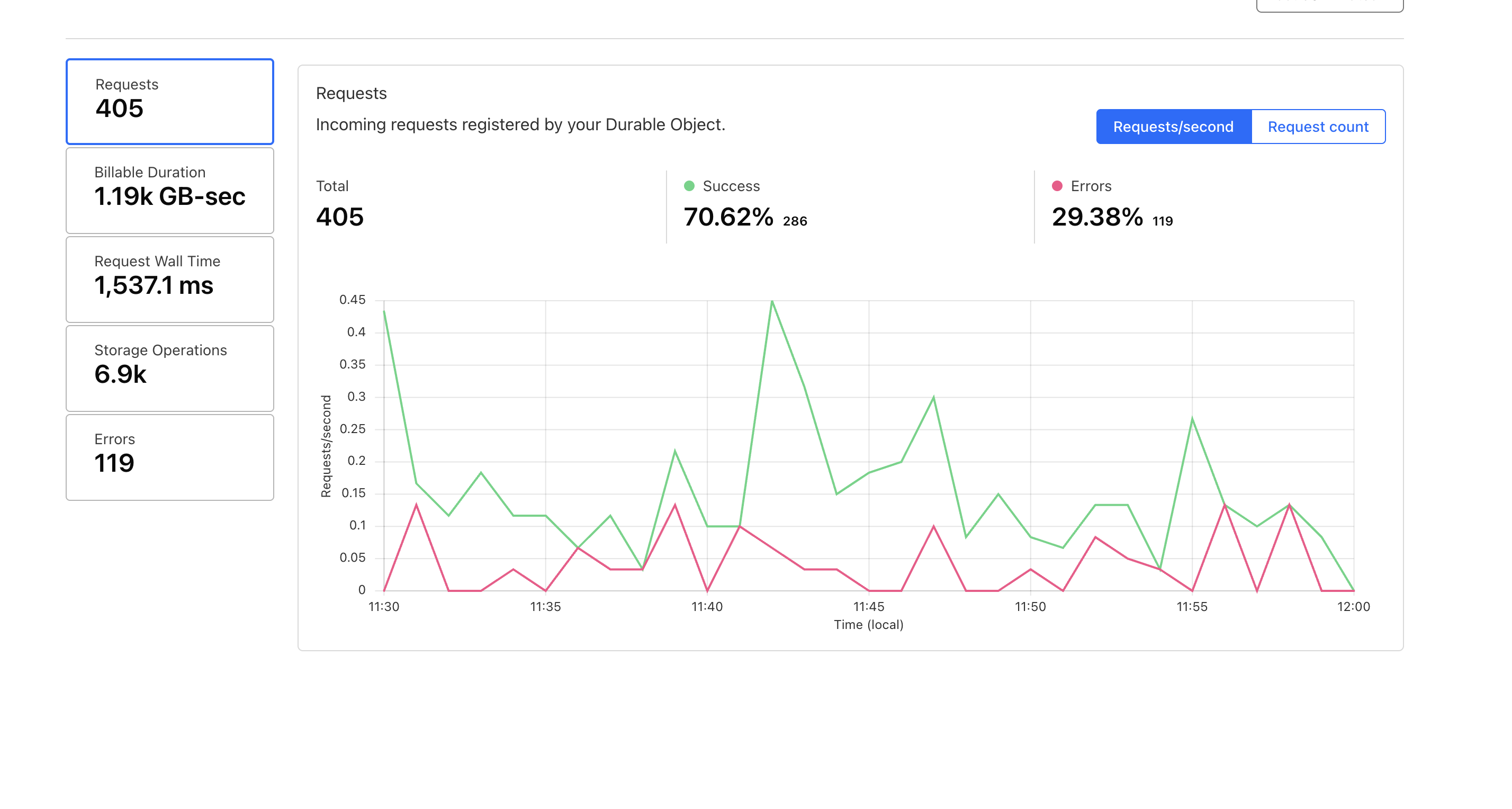Click the 12:00 time axis label
The image size is (1512, 809).
pos(1353,606)
